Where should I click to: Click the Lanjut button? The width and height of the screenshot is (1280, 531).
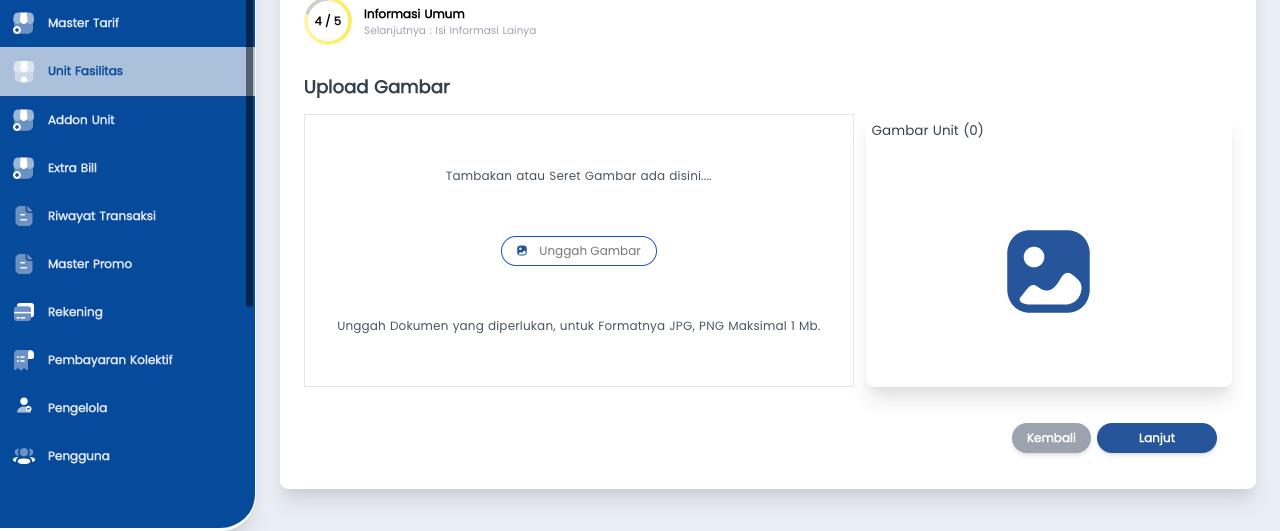[1156, 438]
